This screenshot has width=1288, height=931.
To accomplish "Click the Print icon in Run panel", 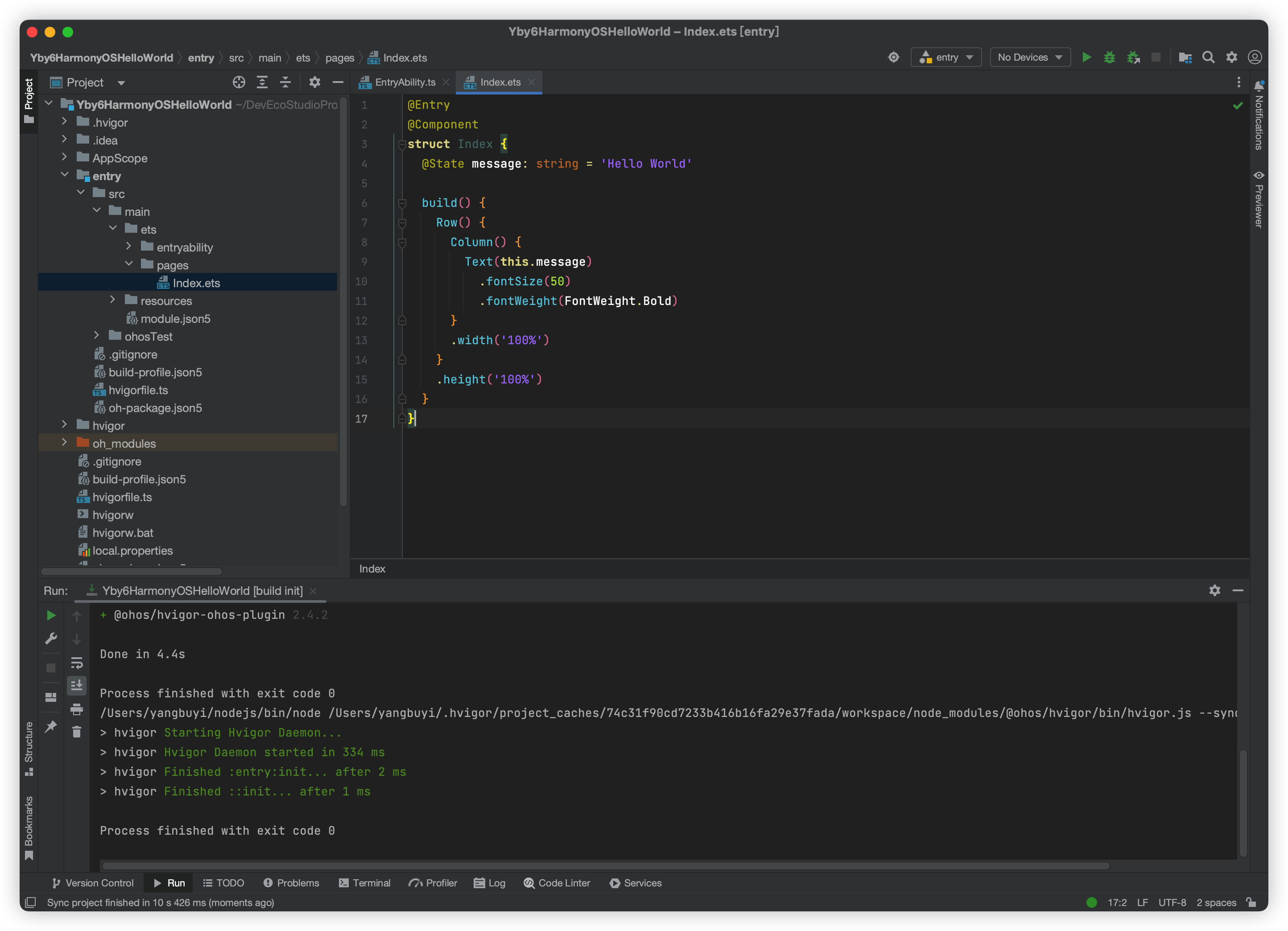I will pos(77,709).
